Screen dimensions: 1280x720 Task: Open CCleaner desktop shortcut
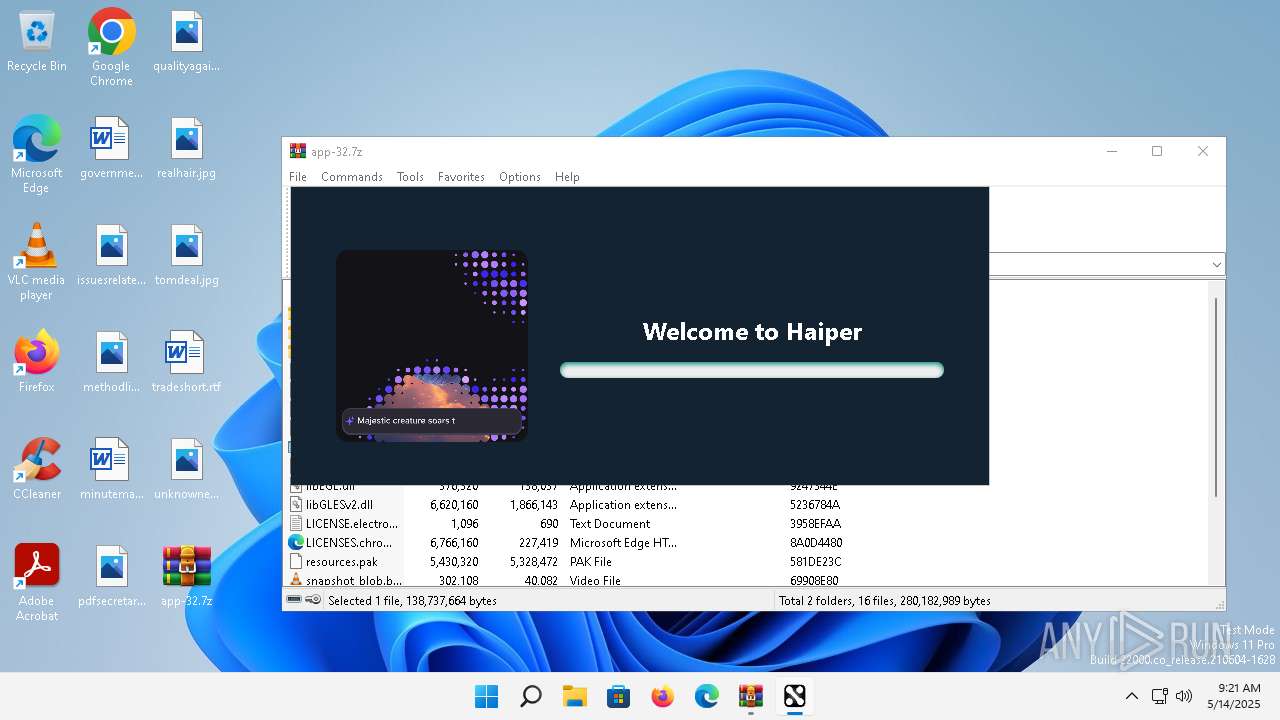(x=37, y=469)
